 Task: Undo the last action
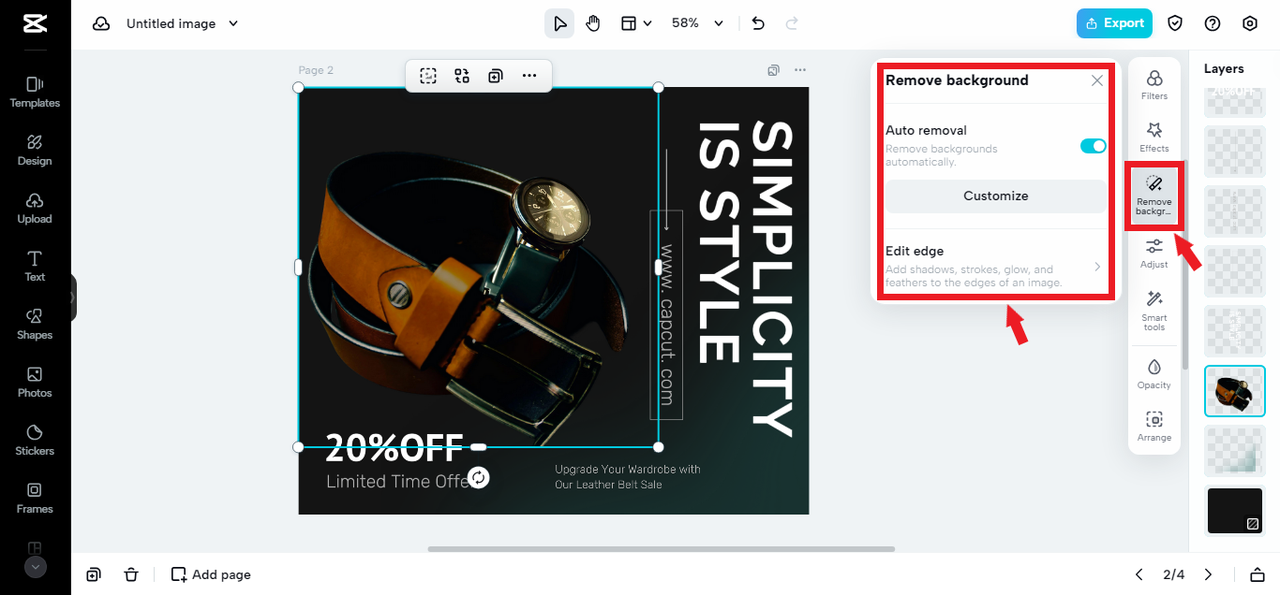pyautogui.click(x=757, y=23)
